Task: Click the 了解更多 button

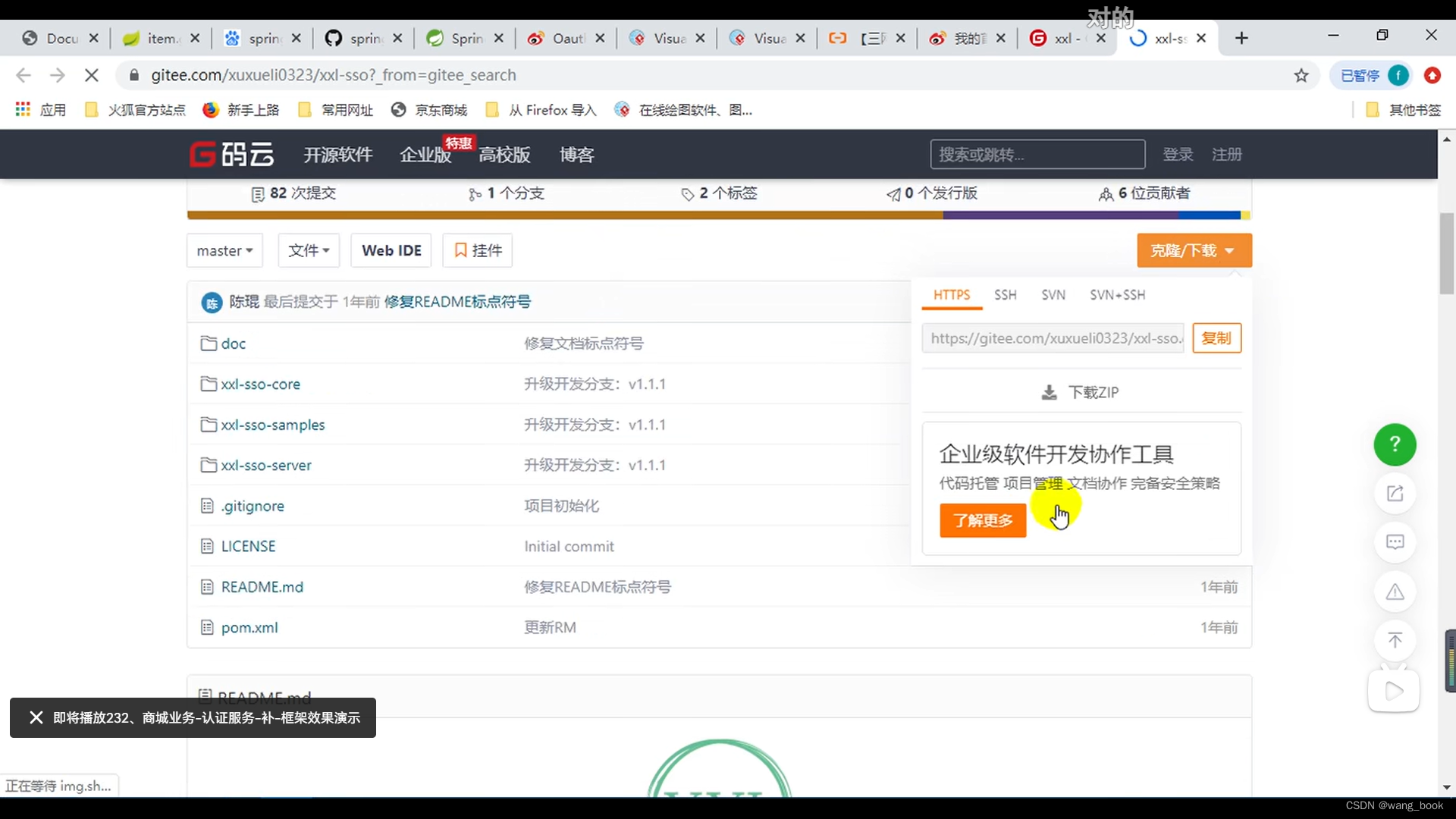Action: [x=983, y=520]
